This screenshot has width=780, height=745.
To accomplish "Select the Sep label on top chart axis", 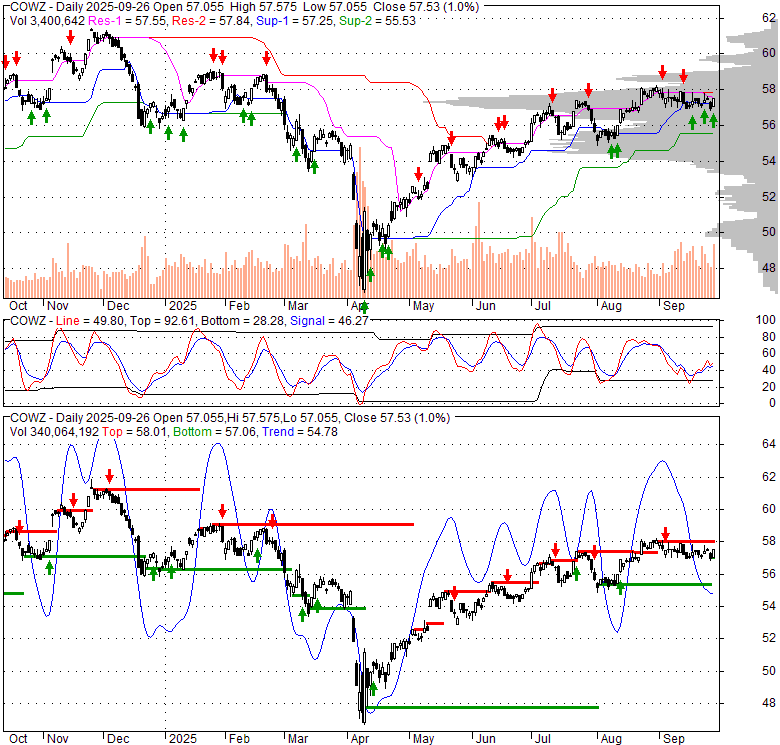I will pos(674,306).
